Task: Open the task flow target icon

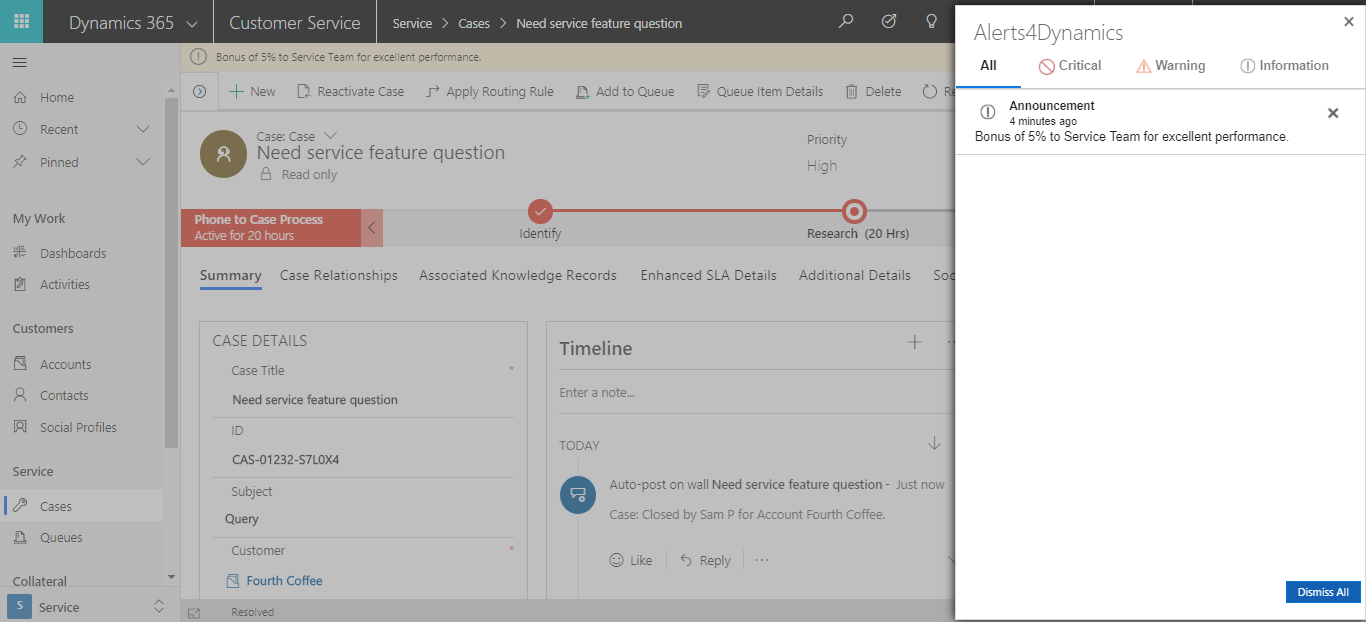Action: click(889, 21)
